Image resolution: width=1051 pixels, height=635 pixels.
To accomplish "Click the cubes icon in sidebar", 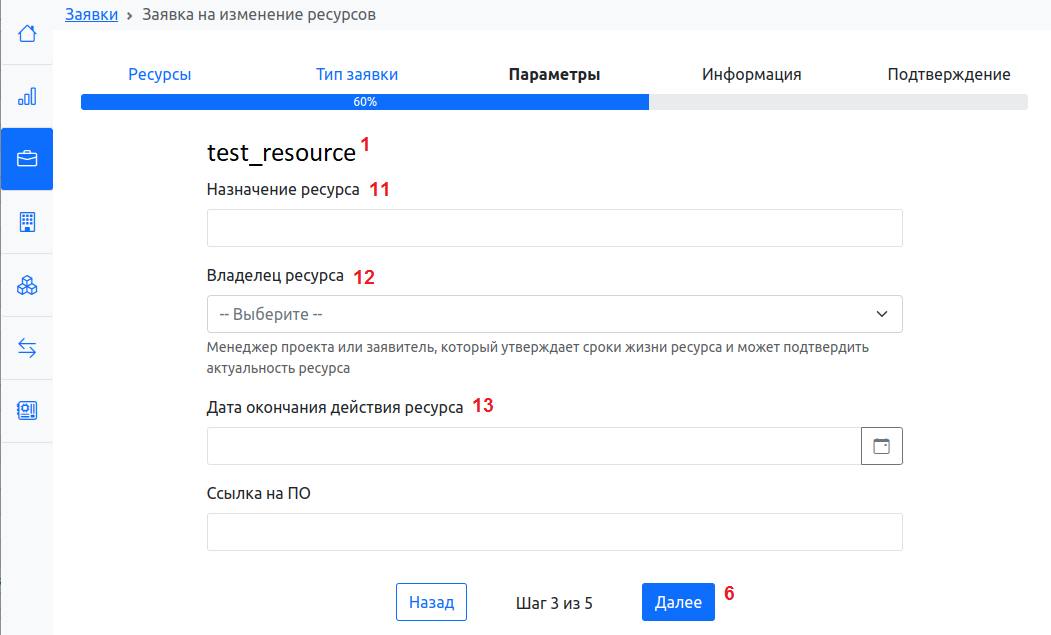I will click(x=27, y=286).
